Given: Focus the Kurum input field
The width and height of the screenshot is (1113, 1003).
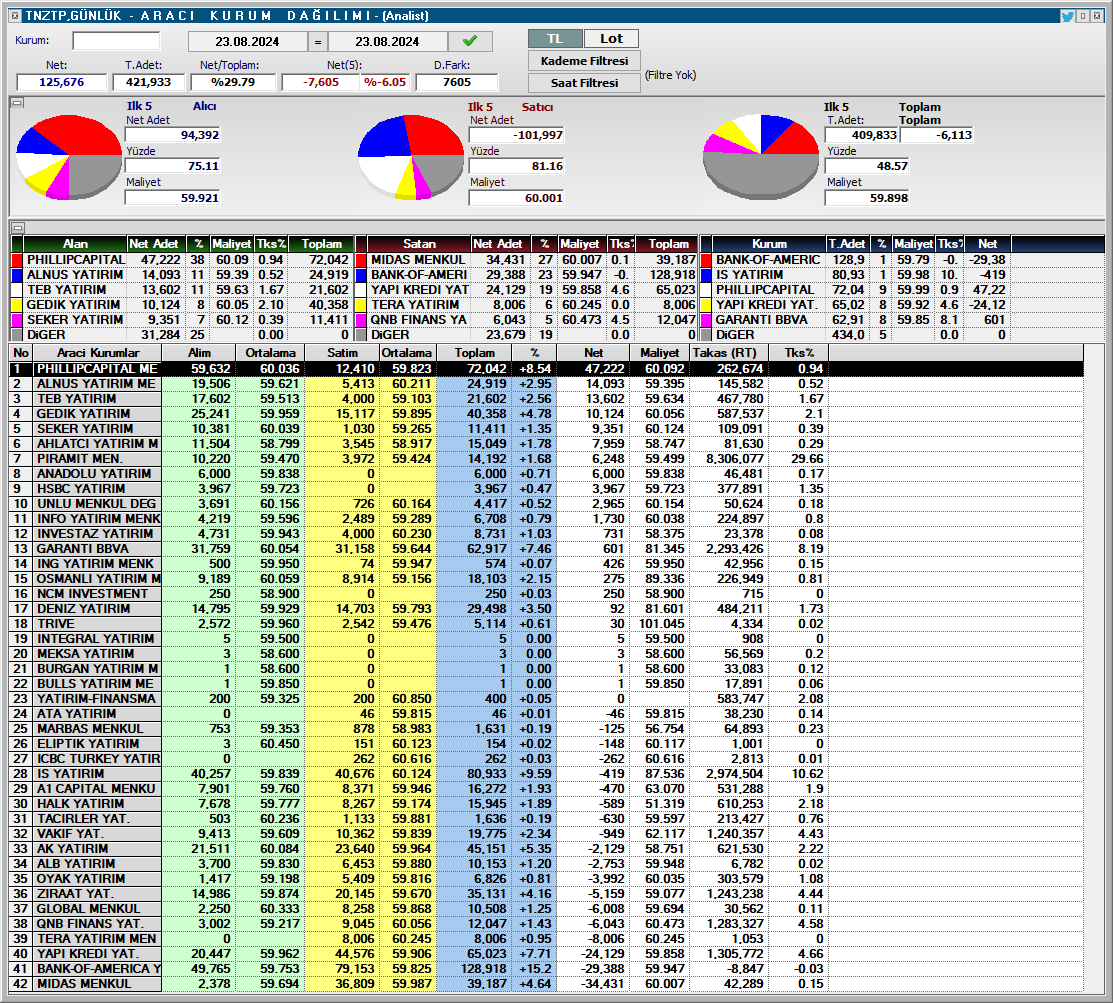Looking at the screenshot, I should coord(116,41).
